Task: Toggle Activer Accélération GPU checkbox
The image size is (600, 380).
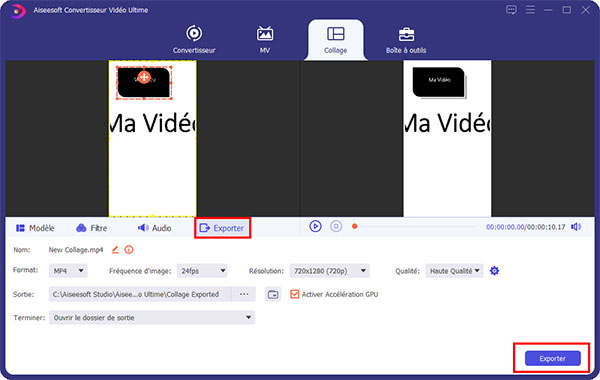Action: point(295,294)
